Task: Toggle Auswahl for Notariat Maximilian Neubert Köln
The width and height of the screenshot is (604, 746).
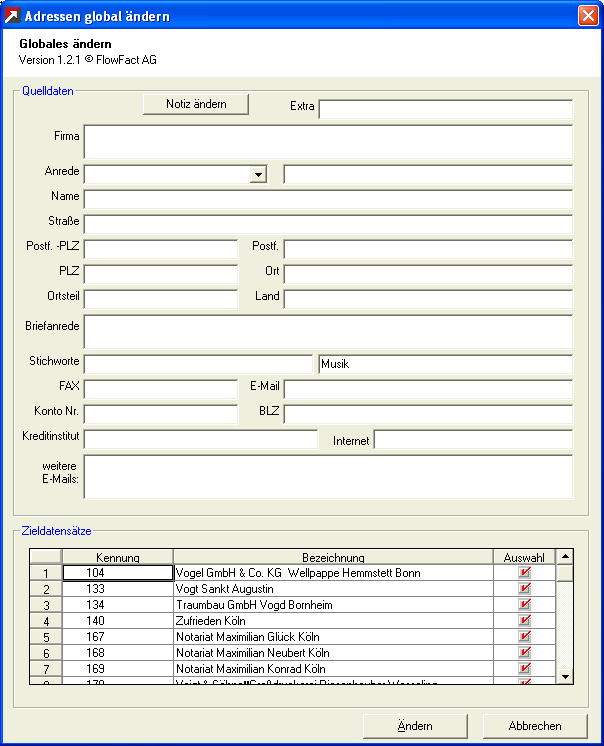Action: 525,652
